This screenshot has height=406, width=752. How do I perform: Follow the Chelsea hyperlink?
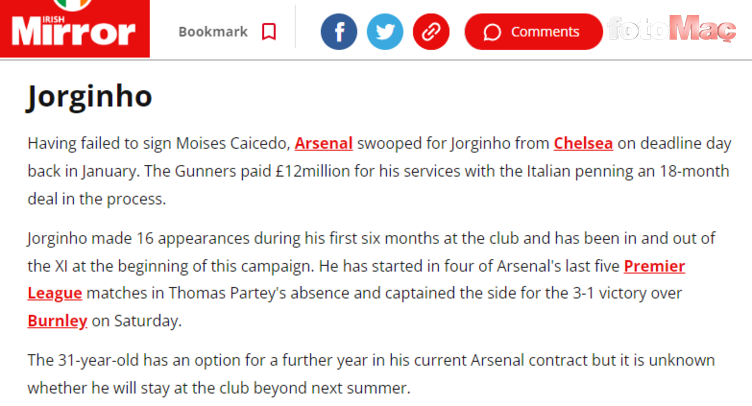(x=585, y=143)
